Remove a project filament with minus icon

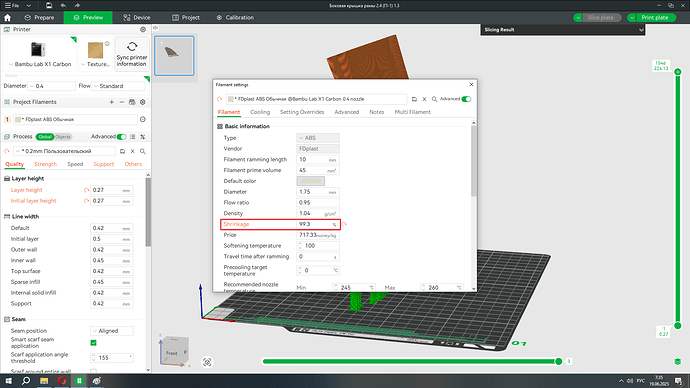pos(122,102)
